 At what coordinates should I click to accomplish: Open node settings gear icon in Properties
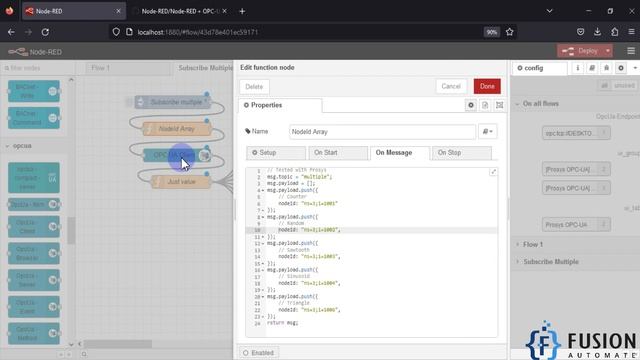[471, 105]
